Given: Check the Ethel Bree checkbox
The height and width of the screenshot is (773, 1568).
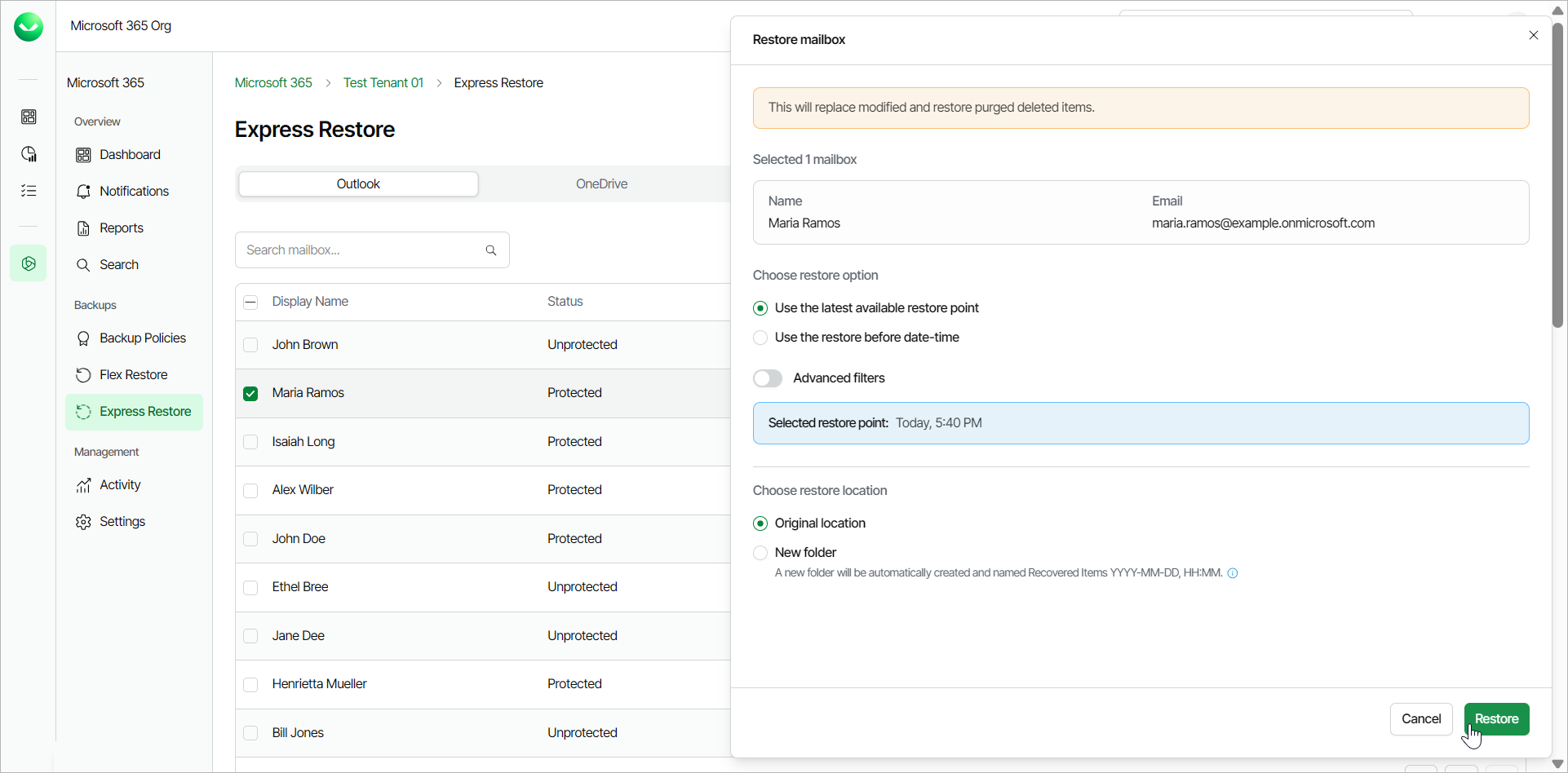Looking at the screenshot, I should pos(250,588).
